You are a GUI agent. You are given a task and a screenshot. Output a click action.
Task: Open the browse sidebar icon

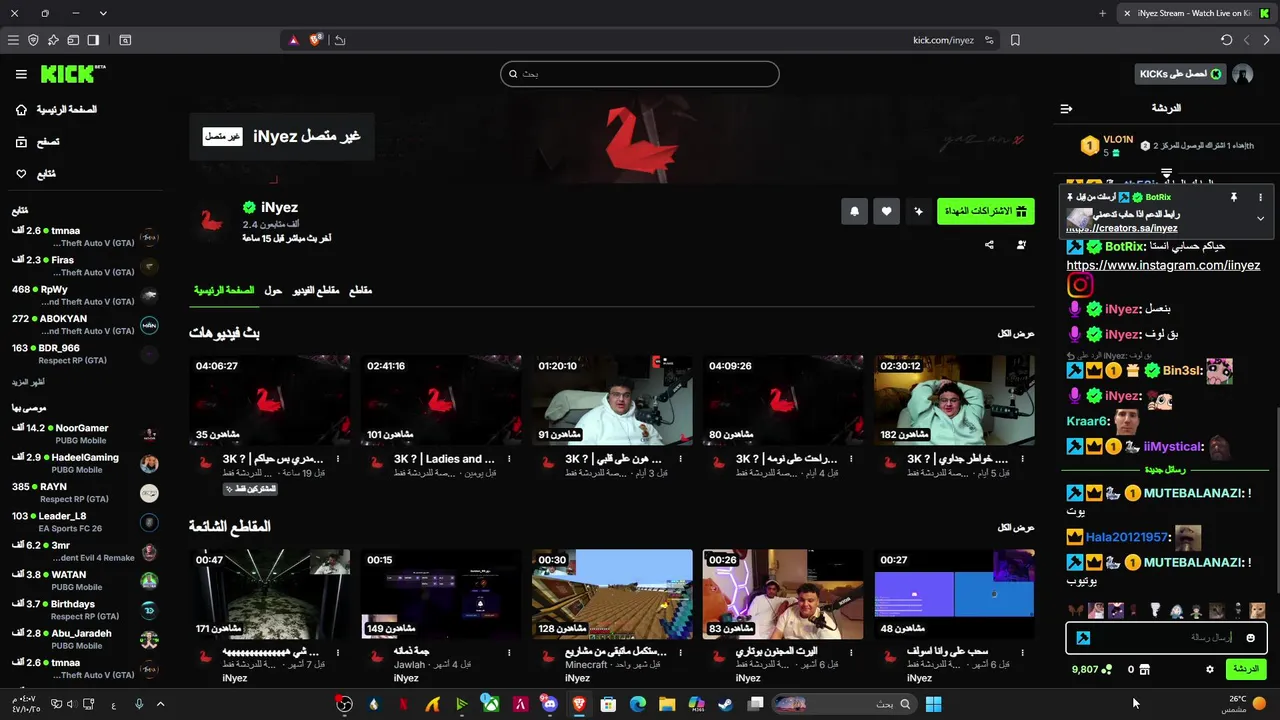(21, 142)
